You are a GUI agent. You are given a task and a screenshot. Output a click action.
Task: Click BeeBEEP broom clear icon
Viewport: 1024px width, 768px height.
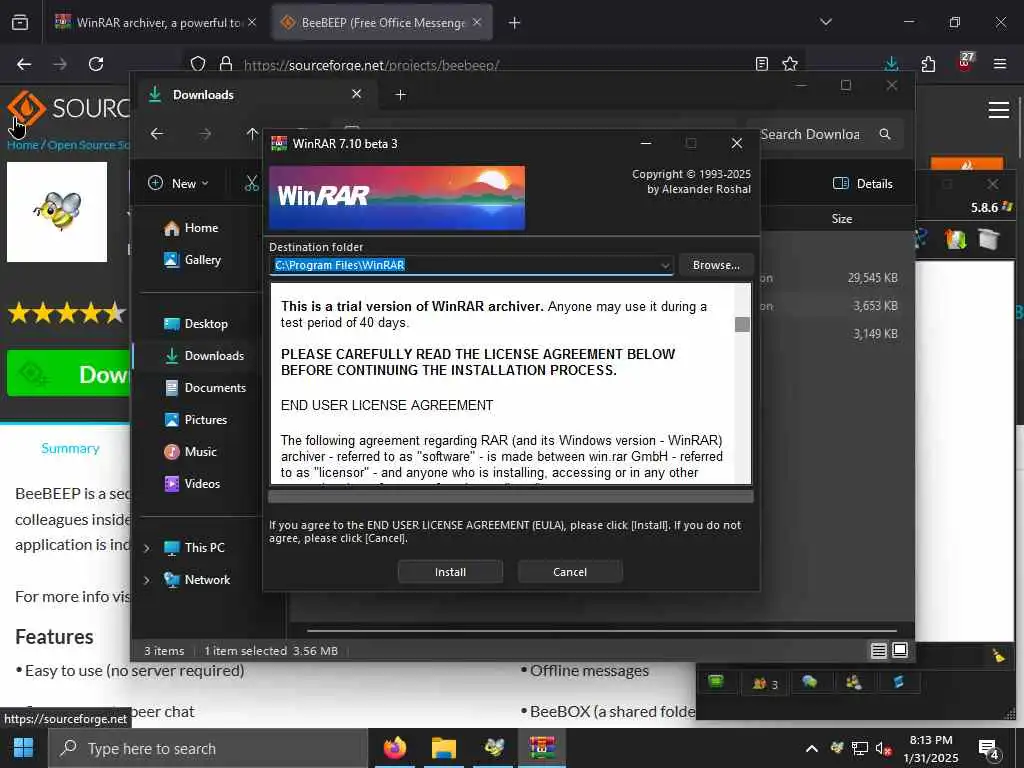(x=998, y=655)
